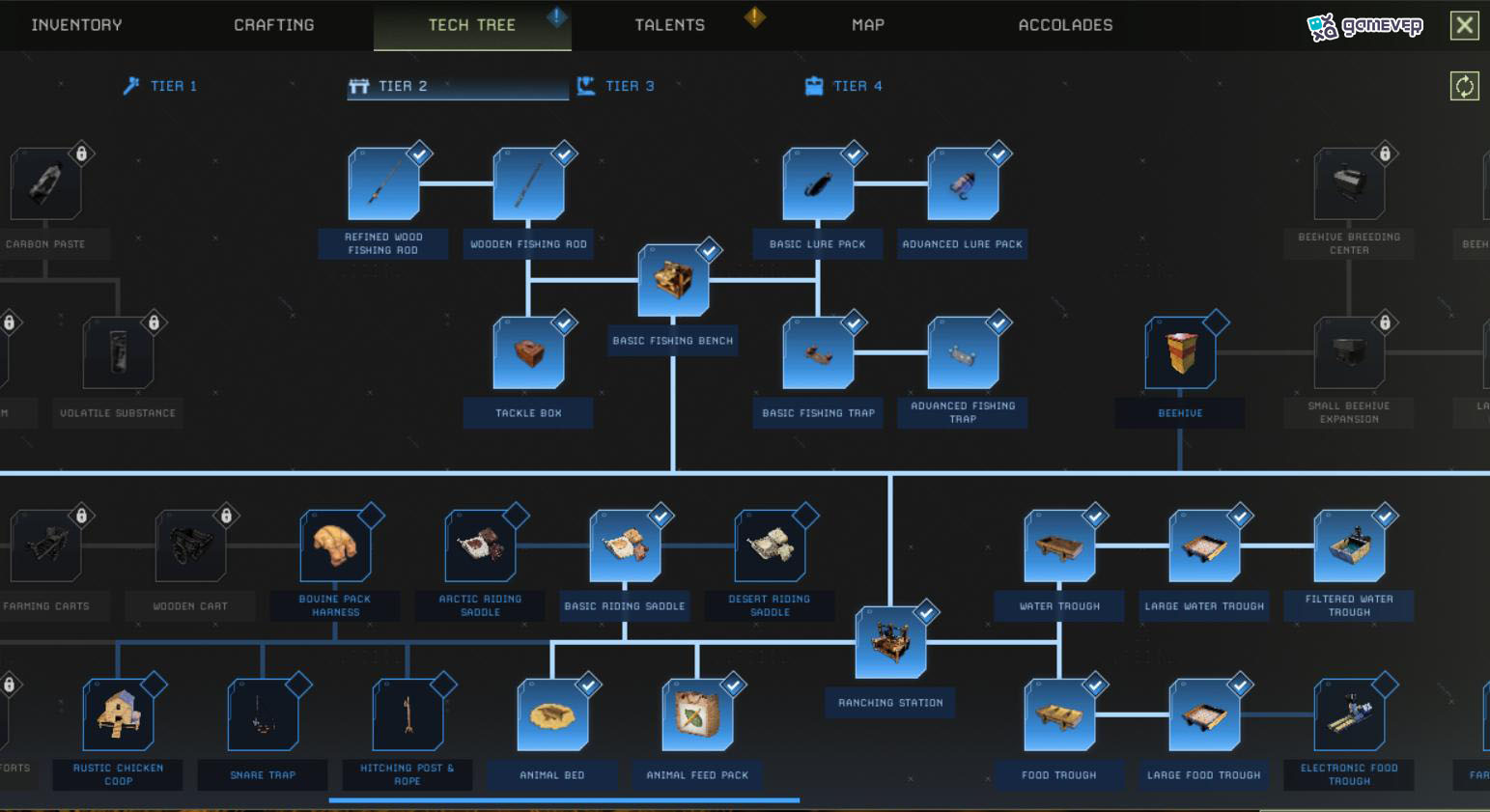The image size is (1490, 812).
Task: Select the locked Volatile Substance icon
Action: (x=118, y=352)
